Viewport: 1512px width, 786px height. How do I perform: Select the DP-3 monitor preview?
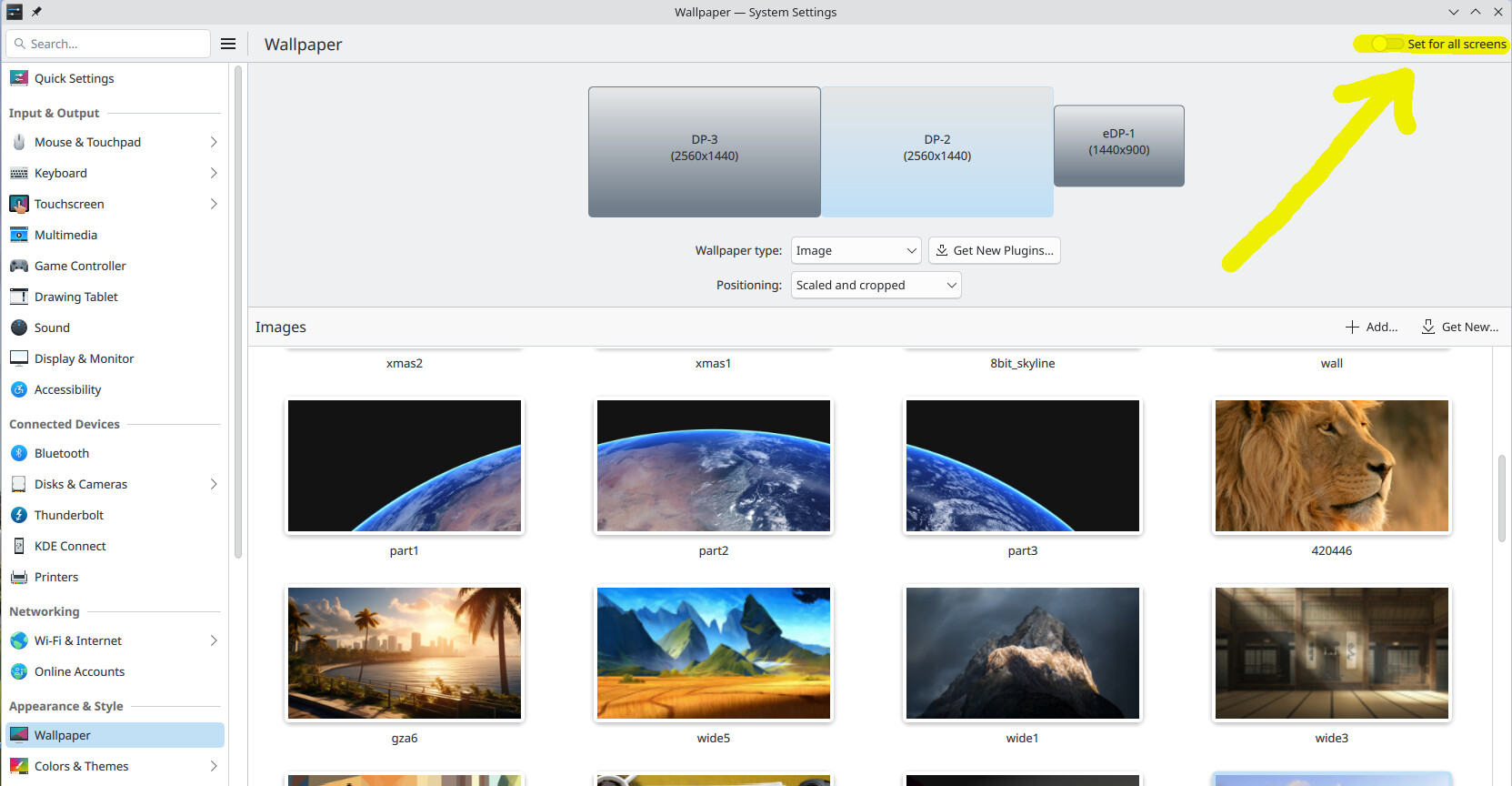[704, 151]
